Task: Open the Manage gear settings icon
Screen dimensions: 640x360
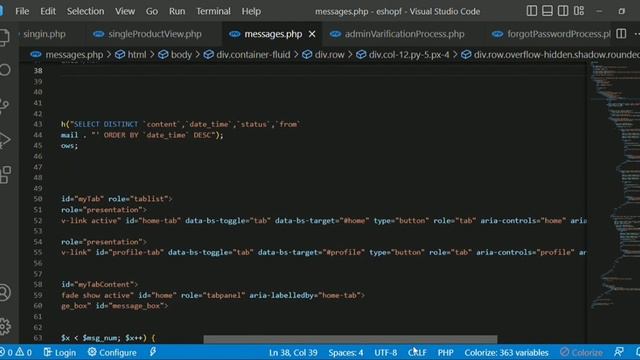Action: pyautogui.click(x=5, y=327)
